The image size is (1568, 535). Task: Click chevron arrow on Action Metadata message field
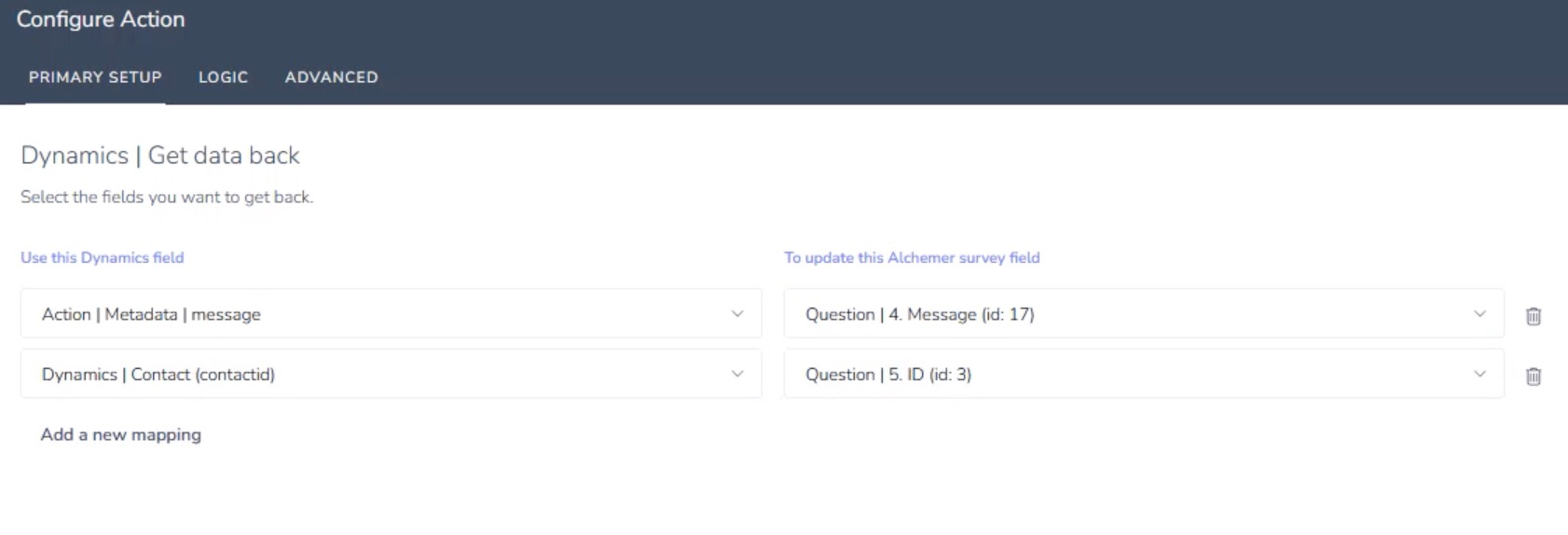[737, 314]
